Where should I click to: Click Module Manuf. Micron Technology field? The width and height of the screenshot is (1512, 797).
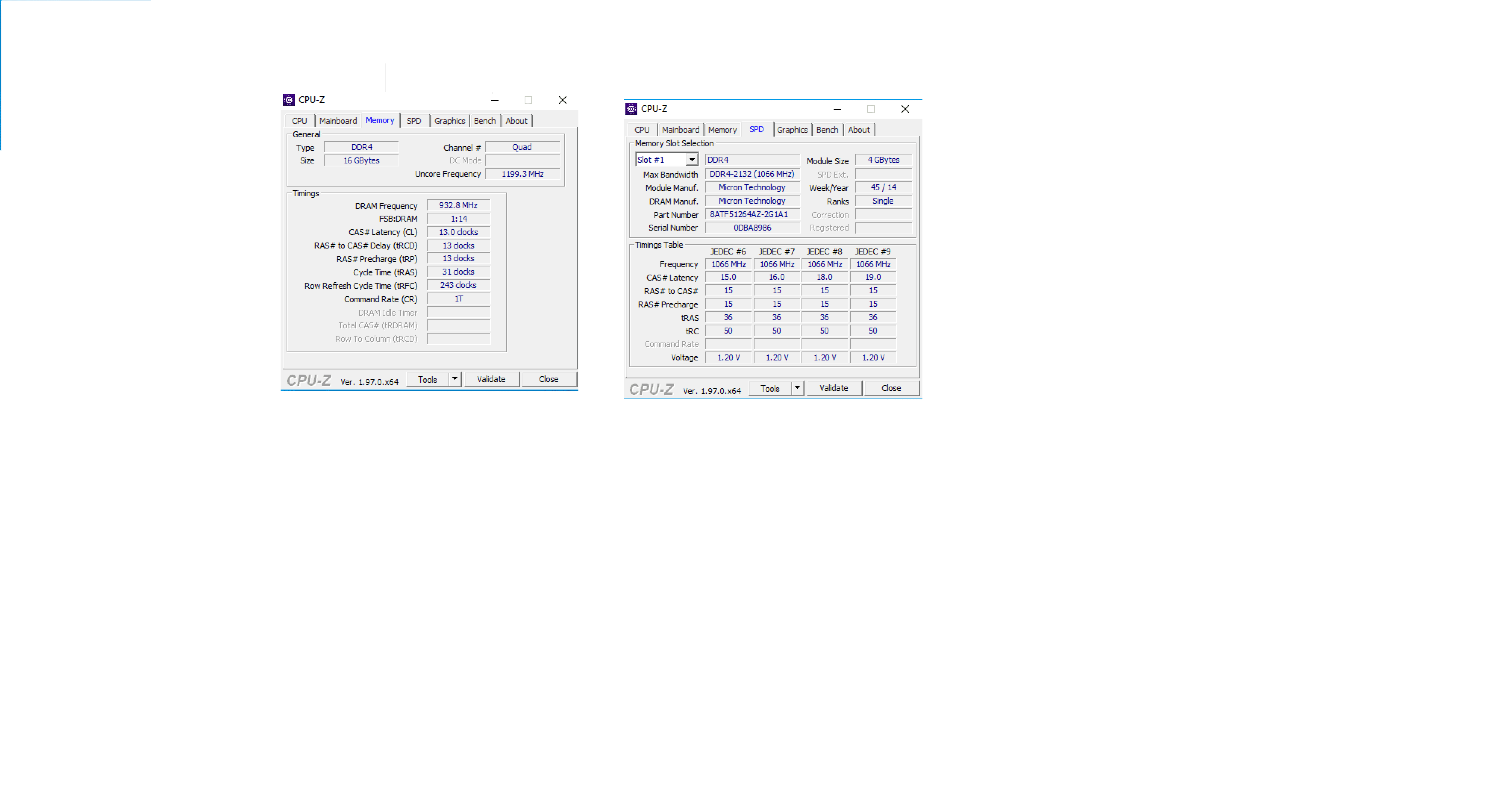pyautogui.click(x=752, y=187)
